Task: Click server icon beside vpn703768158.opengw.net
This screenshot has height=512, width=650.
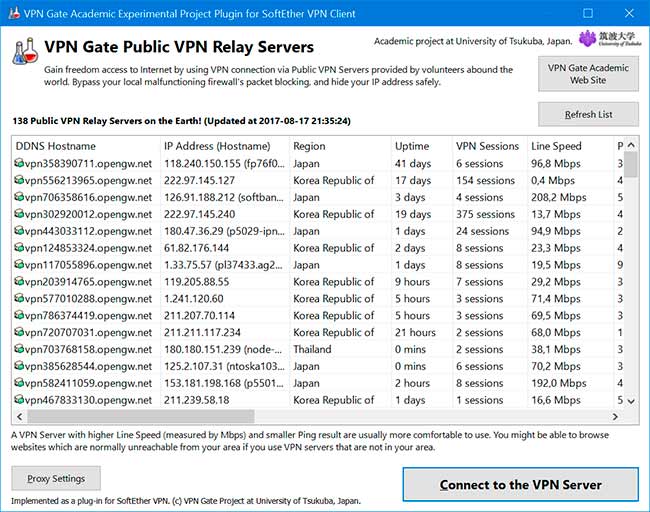Action: 19,349
